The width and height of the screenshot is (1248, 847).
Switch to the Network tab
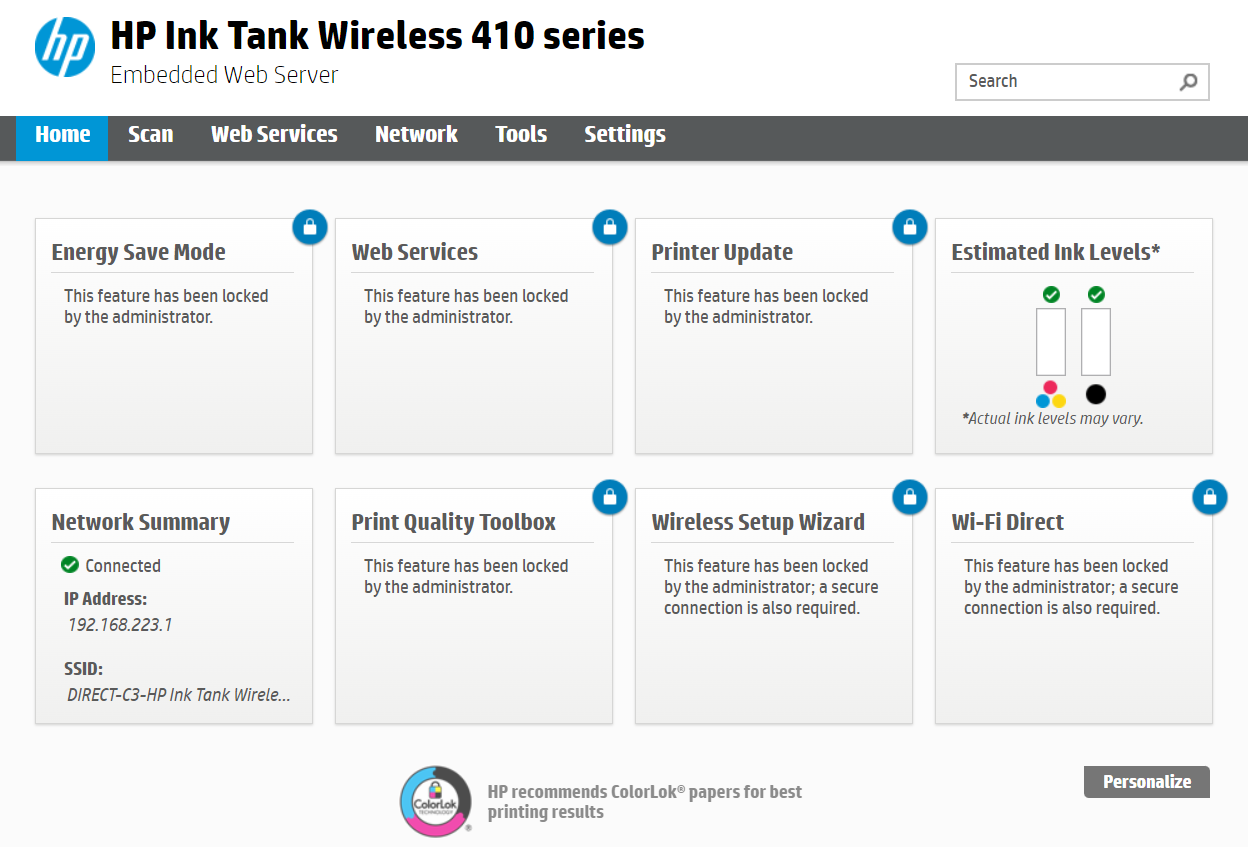[416, 134]
